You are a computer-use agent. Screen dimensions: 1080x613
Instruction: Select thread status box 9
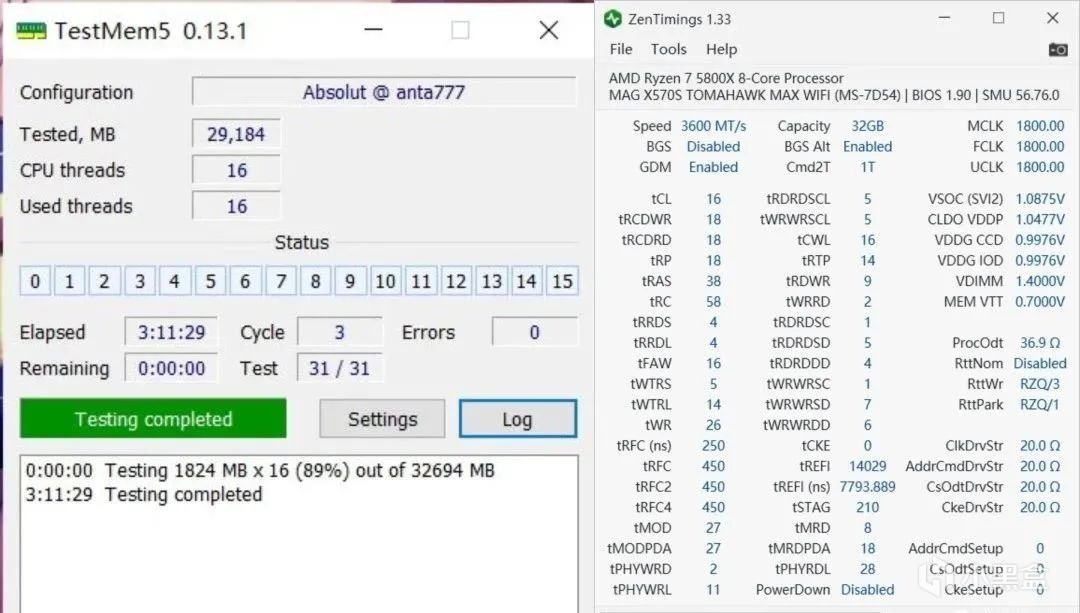351,281
